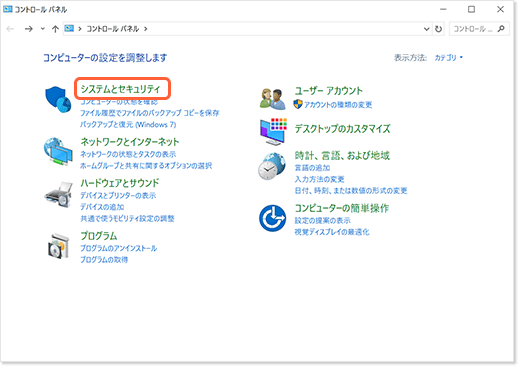Click the 表示方法: label text
Image resolution: width=518 pixels, height=370 pixels.
point(410,58)
